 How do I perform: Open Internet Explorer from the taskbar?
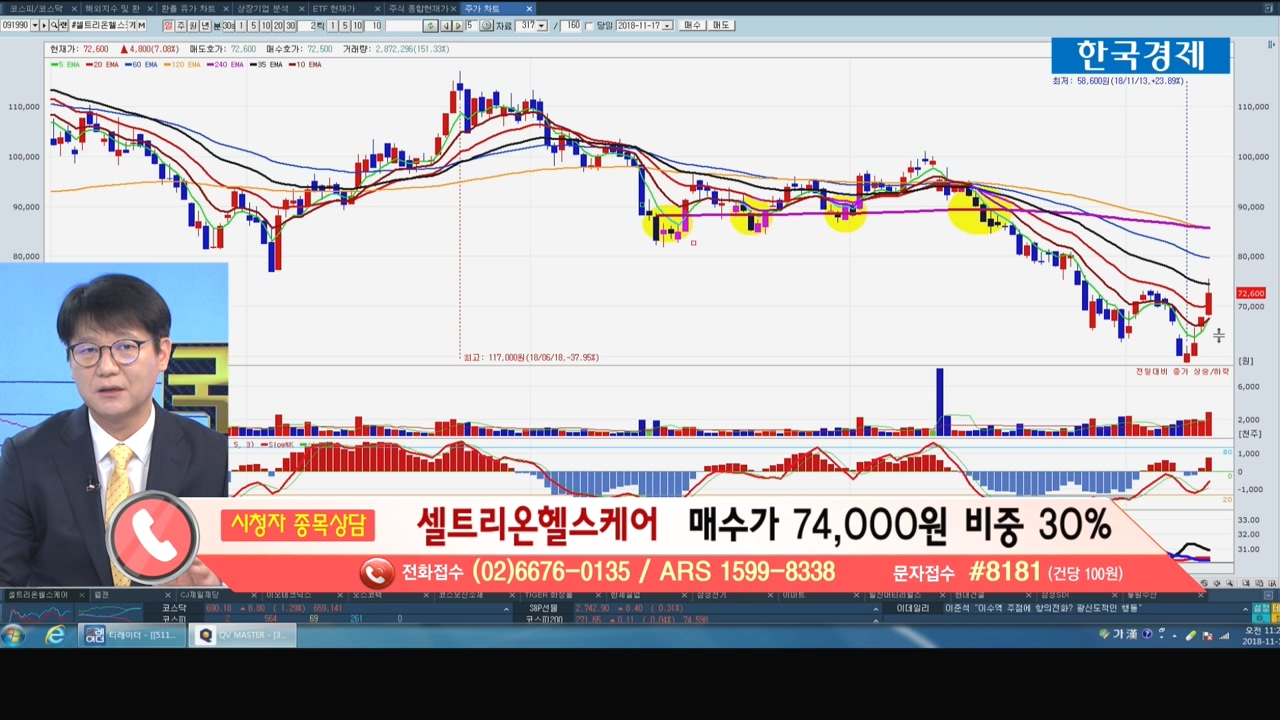click(x=55, y=635)
